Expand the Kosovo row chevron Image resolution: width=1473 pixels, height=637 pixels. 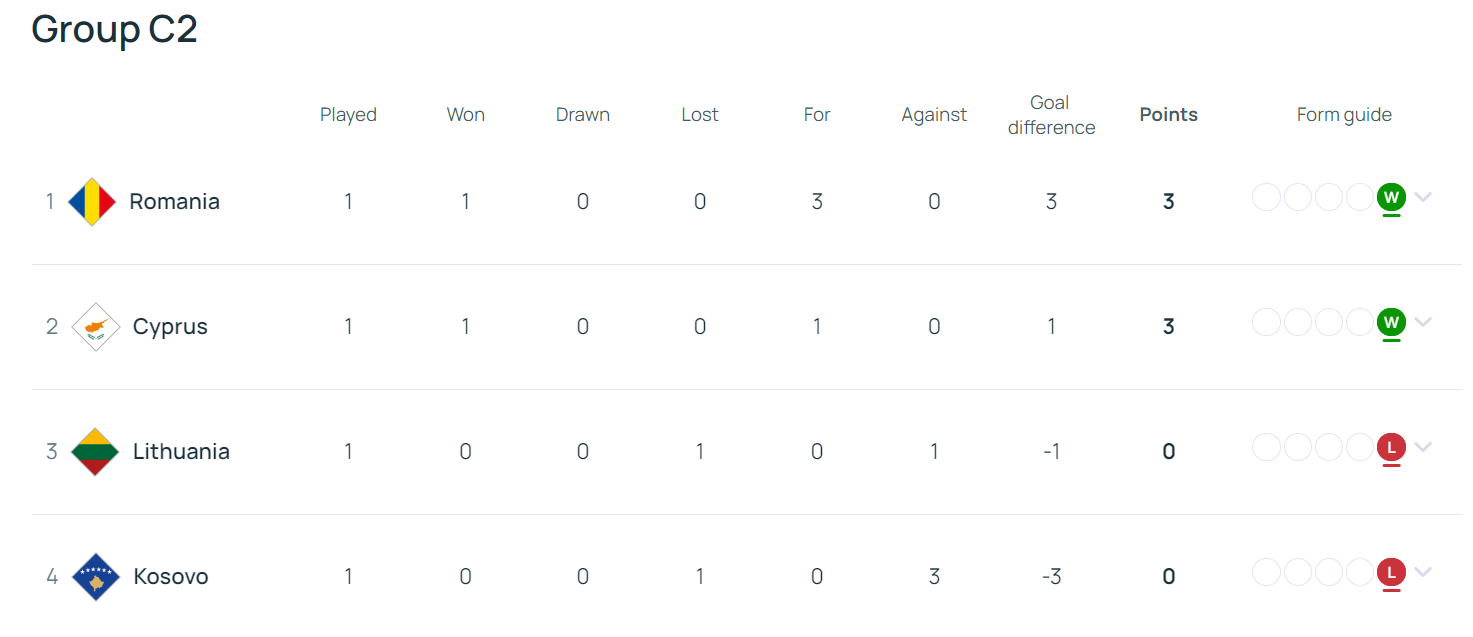tap(1423, 572)
